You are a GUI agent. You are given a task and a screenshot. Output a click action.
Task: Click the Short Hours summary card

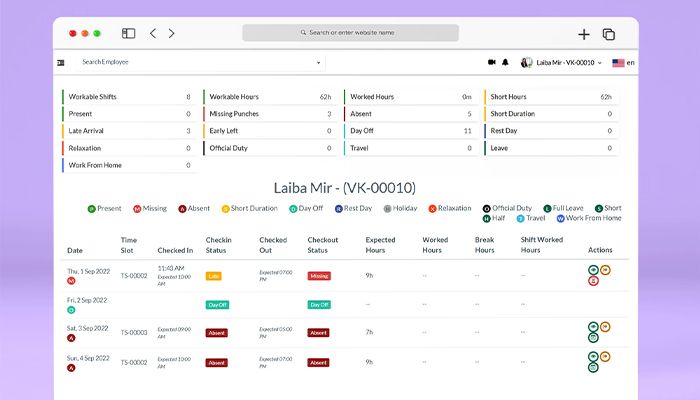coord(550,97)
